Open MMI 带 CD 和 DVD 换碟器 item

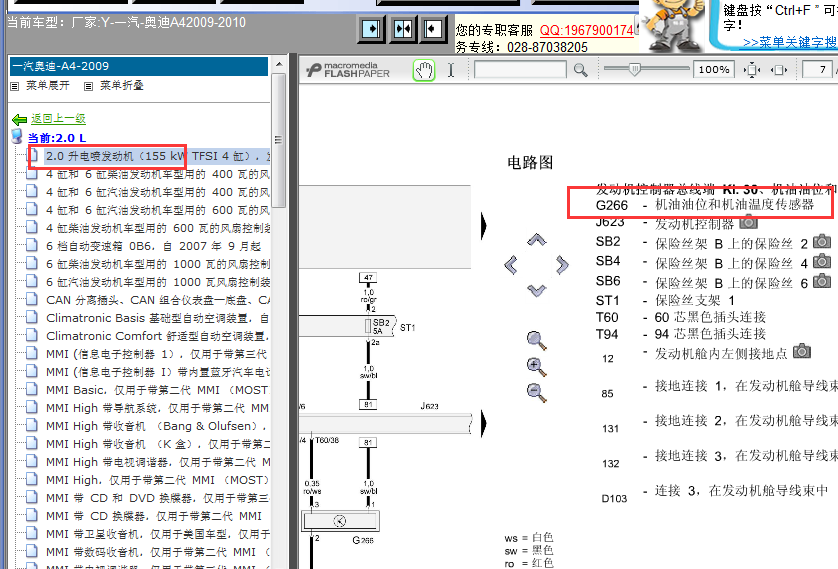click(158, 497)
